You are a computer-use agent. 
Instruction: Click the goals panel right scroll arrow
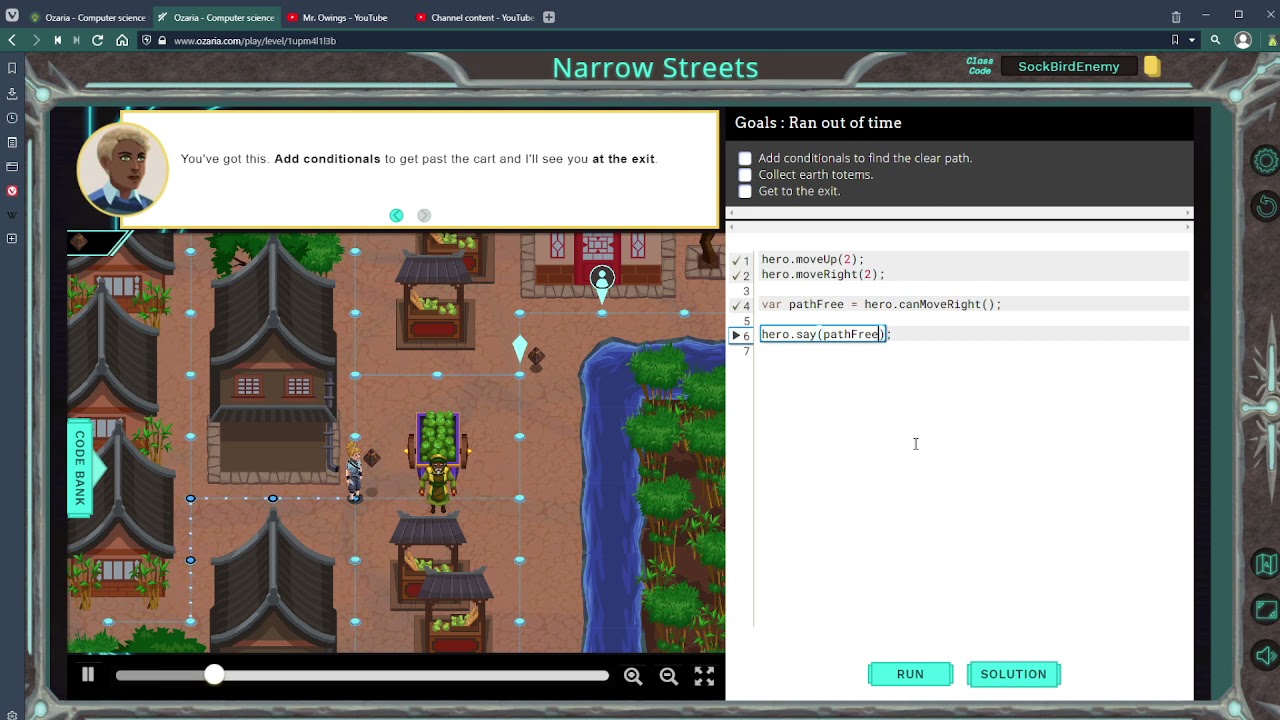coord(1188,212)
